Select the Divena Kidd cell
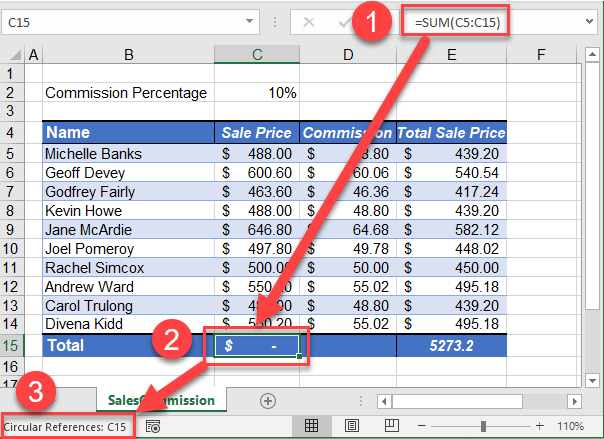The image size is (604, 439). pos(128,324)
